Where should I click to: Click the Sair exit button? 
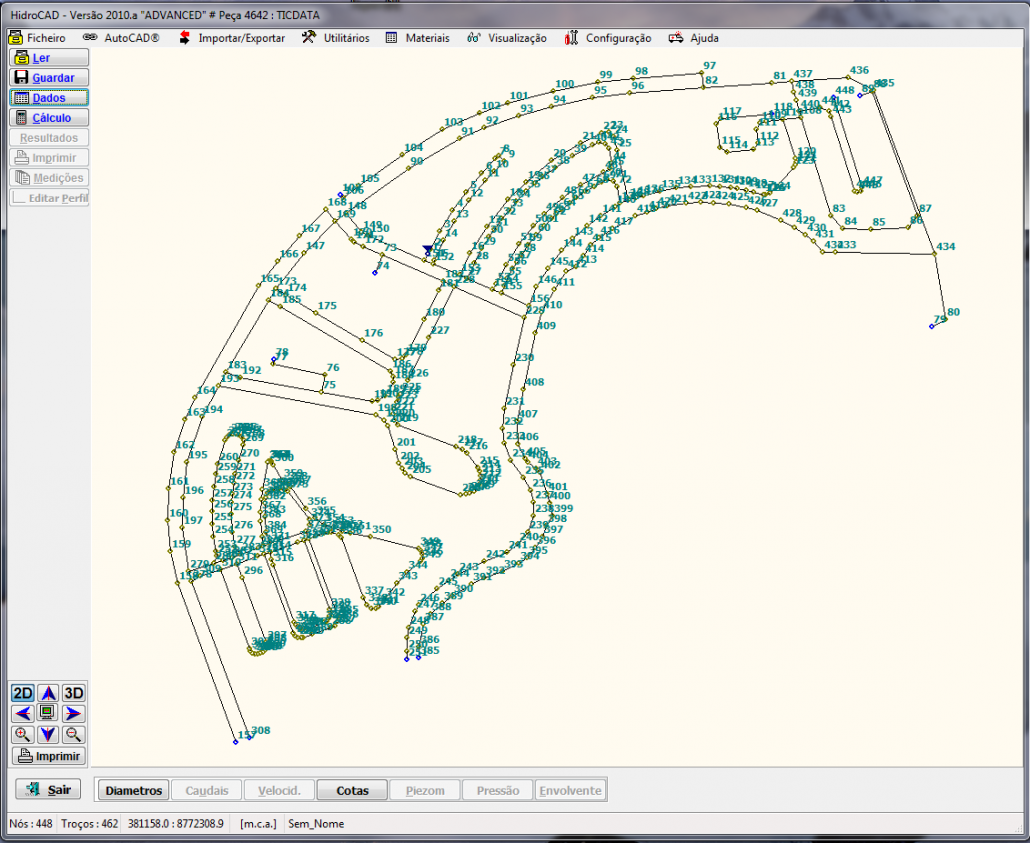point(49,790)
